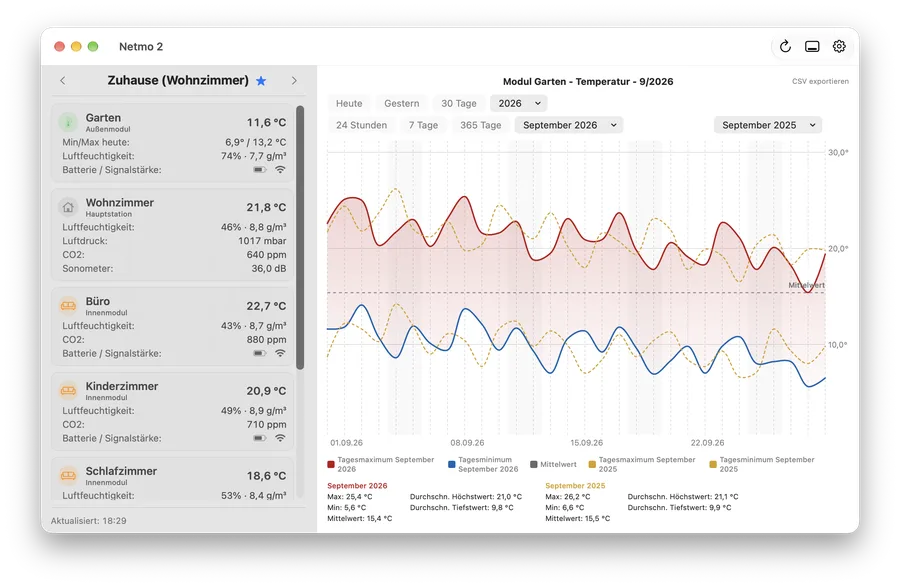This screenshot has height=587, width=900.
Task: Click CSV exportieren link
Action: pos(820,81)
